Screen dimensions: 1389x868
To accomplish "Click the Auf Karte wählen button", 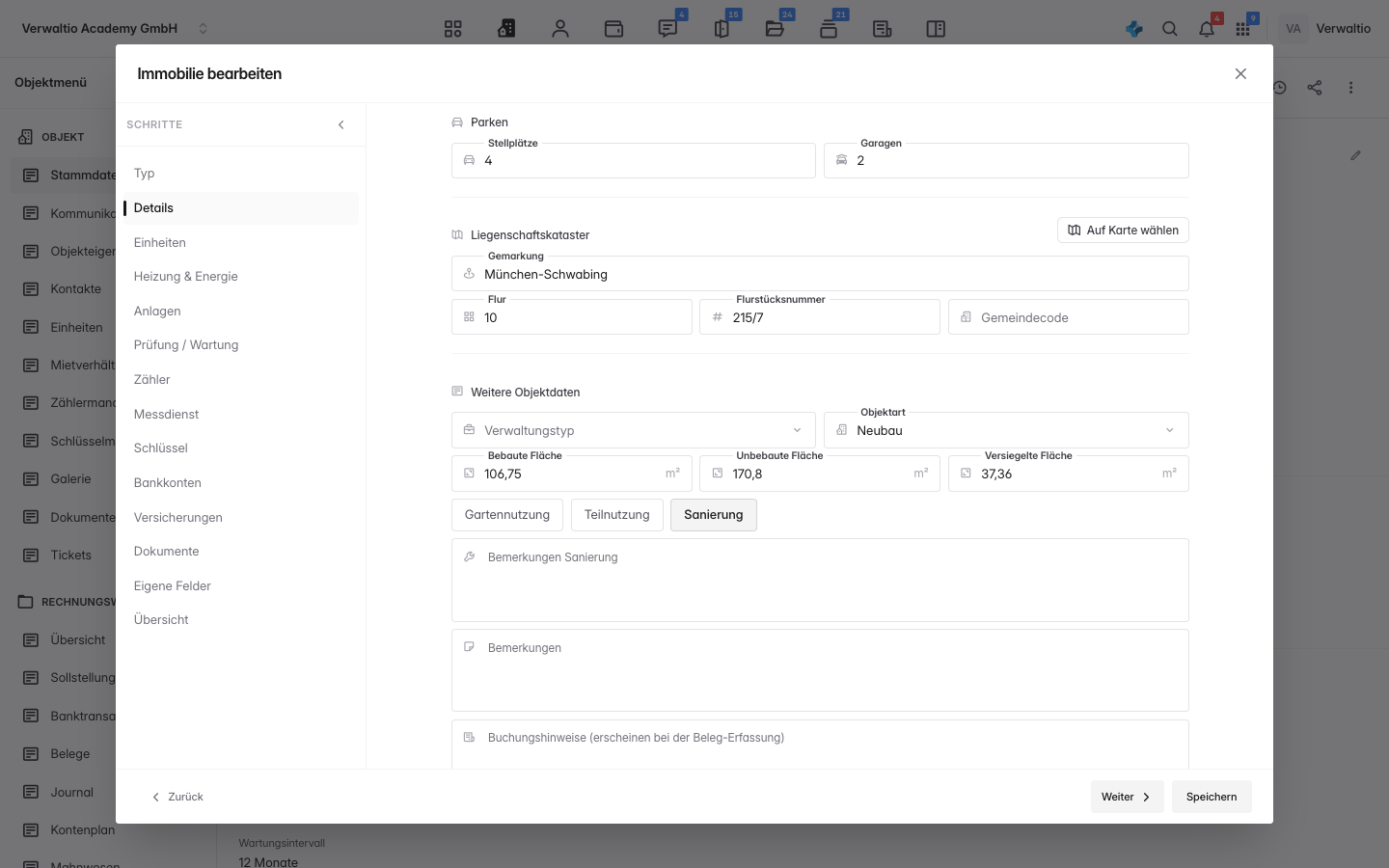I will [1123, 231].
